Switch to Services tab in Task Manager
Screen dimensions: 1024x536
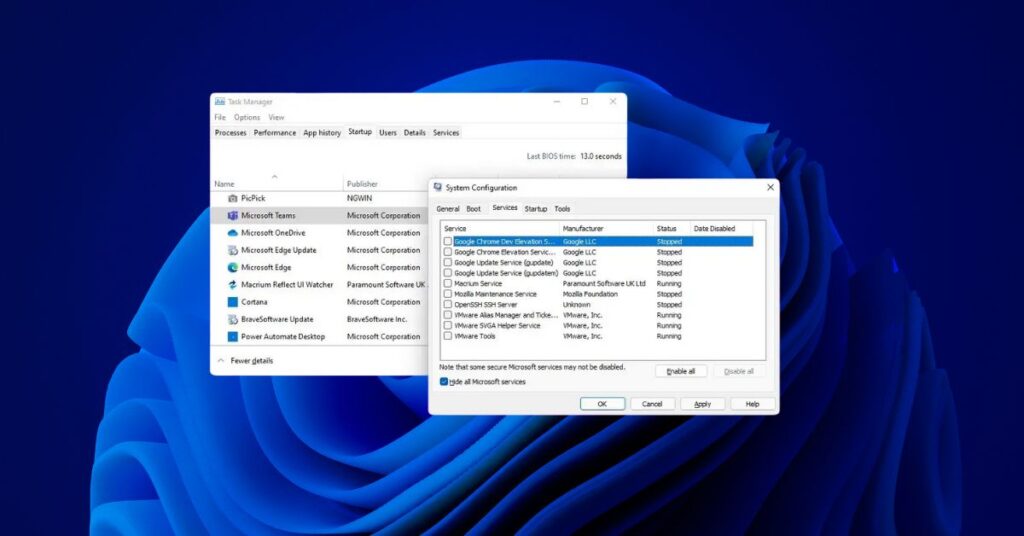pos(446,133)
